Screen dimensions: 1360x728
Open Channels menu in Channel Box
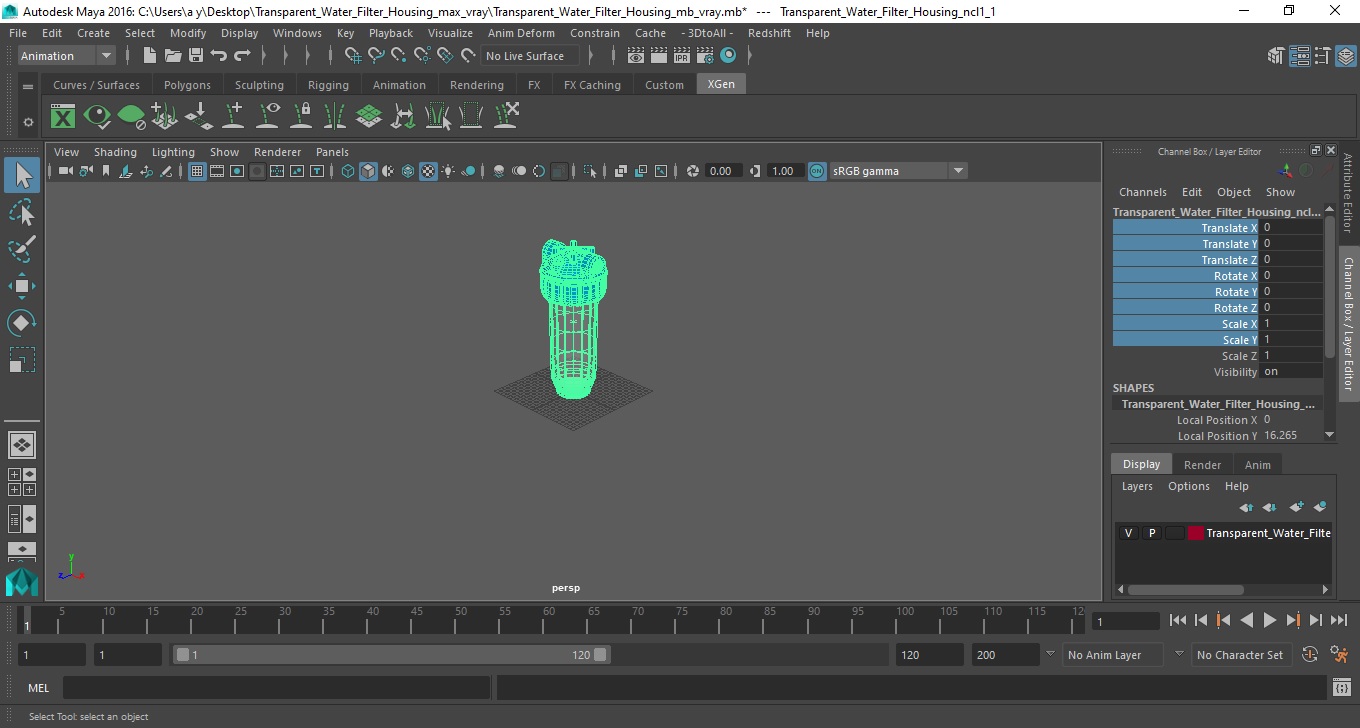click(x=1142, y=192)
